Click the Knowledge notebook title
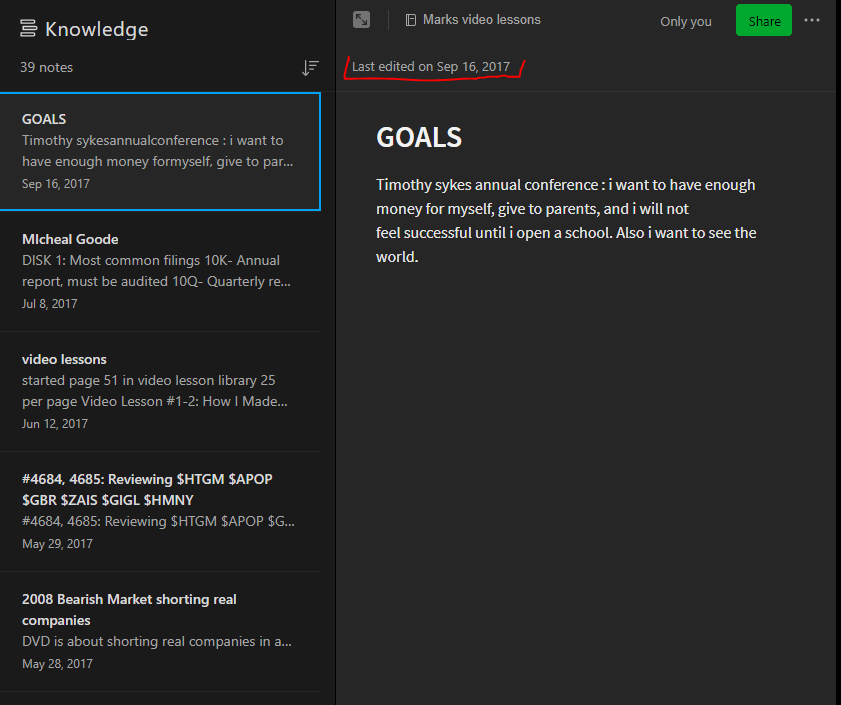The image size is (841, 705). [x=97, y=30]
